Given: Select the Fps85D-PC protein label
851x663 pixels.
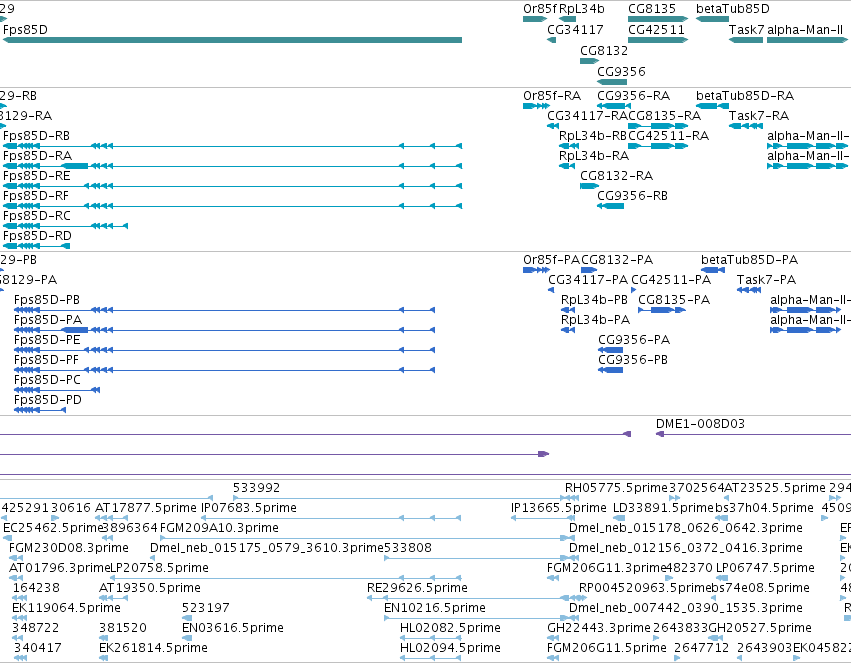Looking at the screenshot, I should click(x=47, y=380).
